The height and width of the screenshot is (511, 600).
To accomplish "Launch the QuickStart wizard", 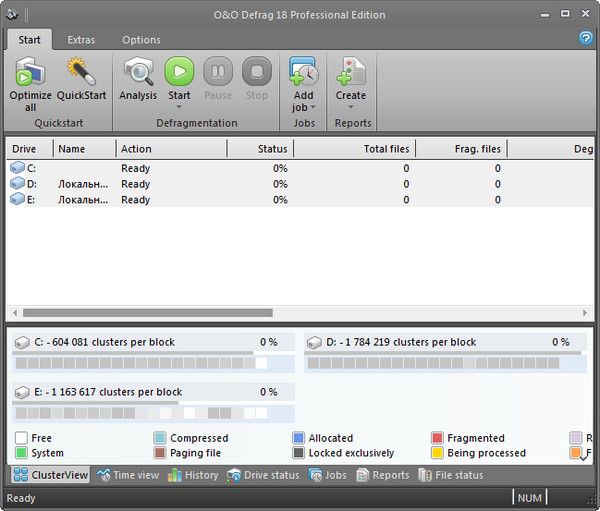I will click(81, 72).
